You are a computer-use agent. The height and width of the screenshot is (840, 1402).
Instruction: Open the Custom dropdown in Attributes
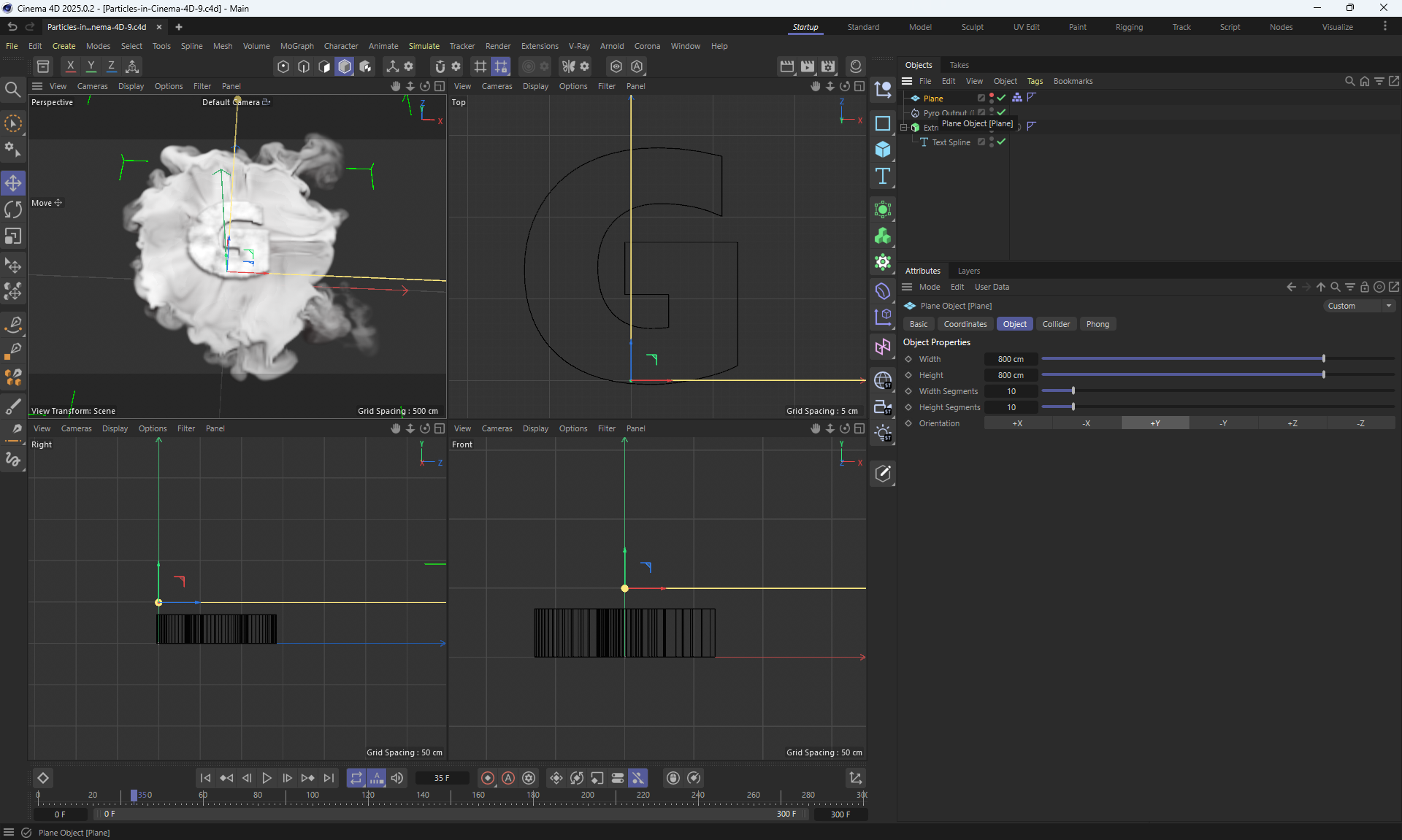click(x=1359, y=306)
